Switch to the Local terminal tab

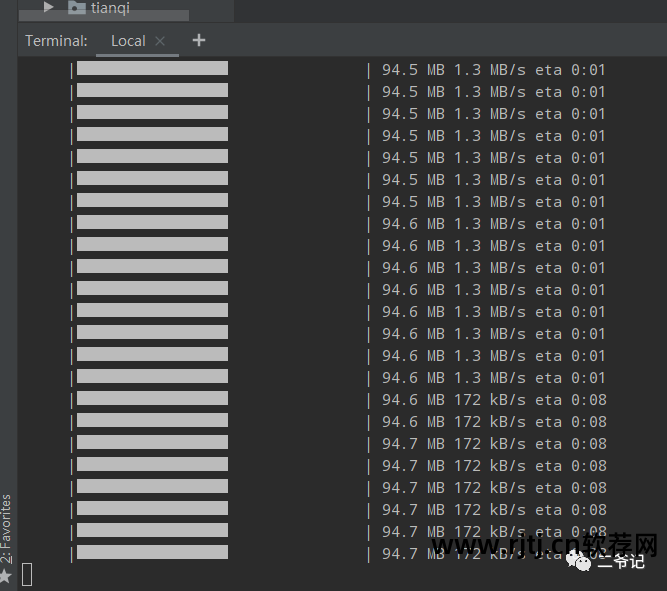128,41
